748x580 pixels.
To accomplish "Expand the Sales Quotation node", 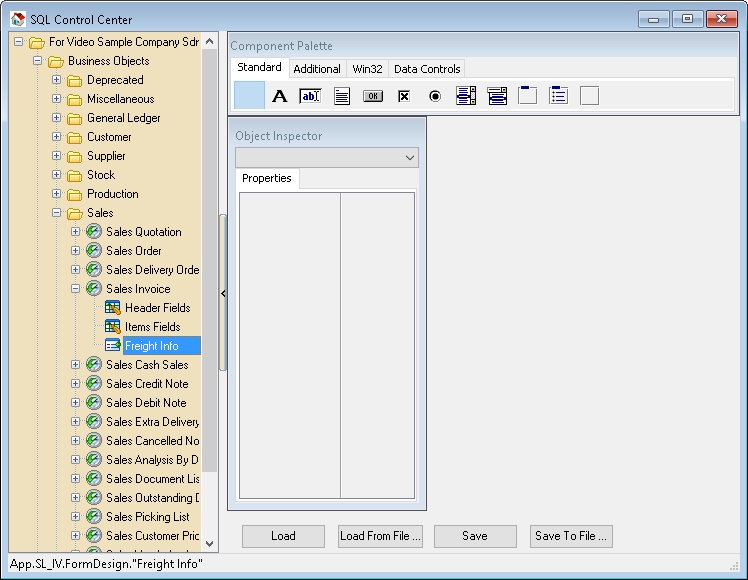I will coord(75,232).
